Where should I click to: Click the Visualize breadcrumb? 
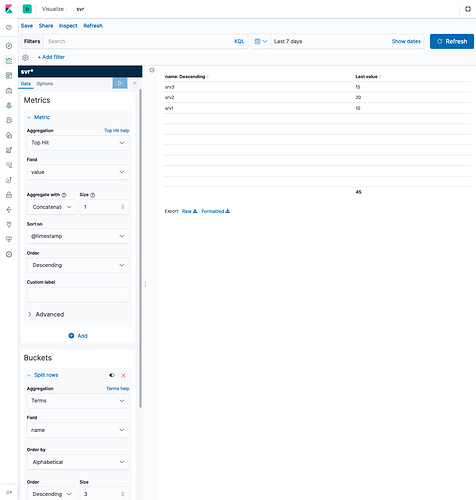(x=53, y=9)
